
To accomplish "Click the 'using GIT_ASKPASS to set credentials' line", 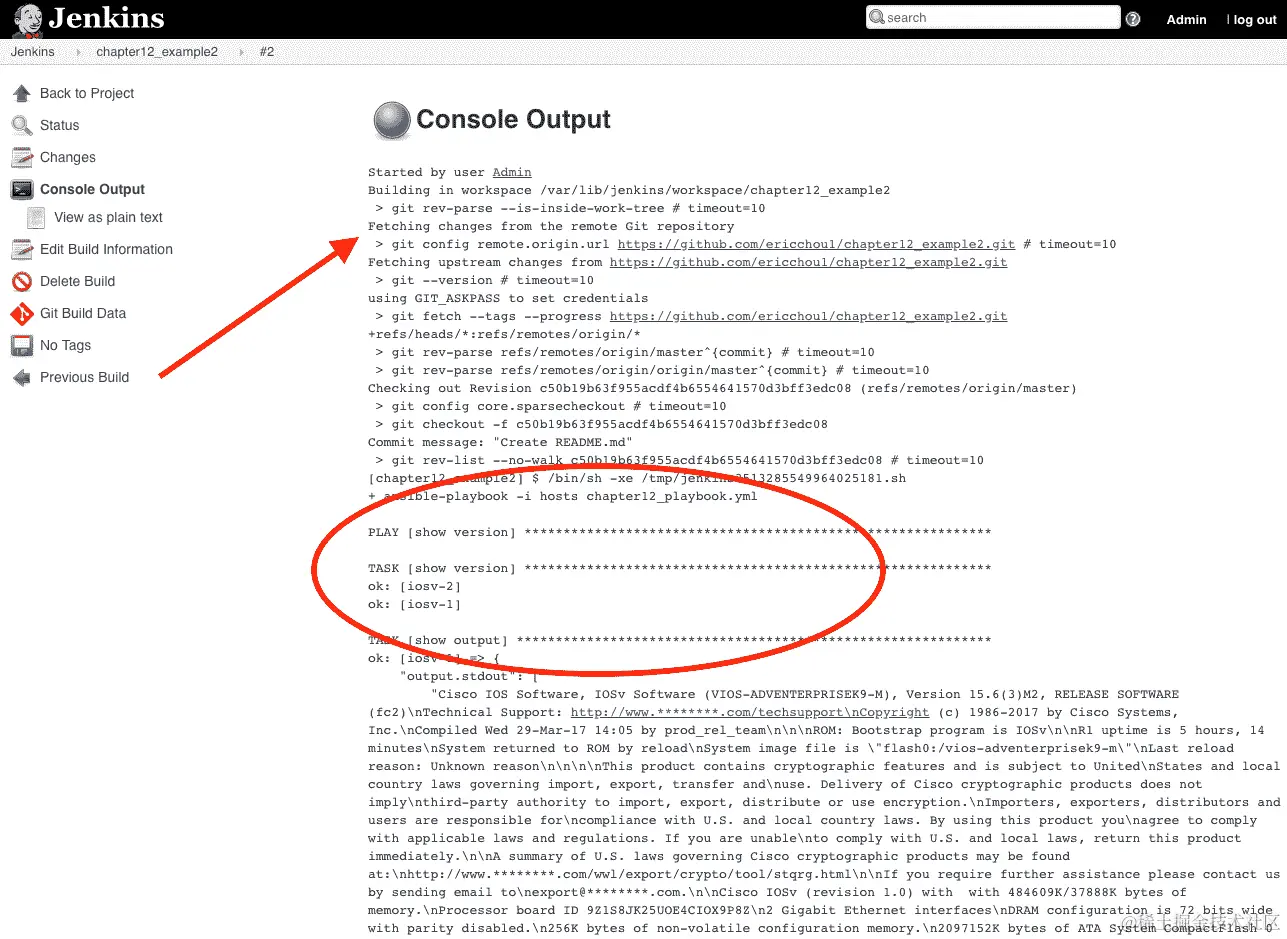I will 508,298.
